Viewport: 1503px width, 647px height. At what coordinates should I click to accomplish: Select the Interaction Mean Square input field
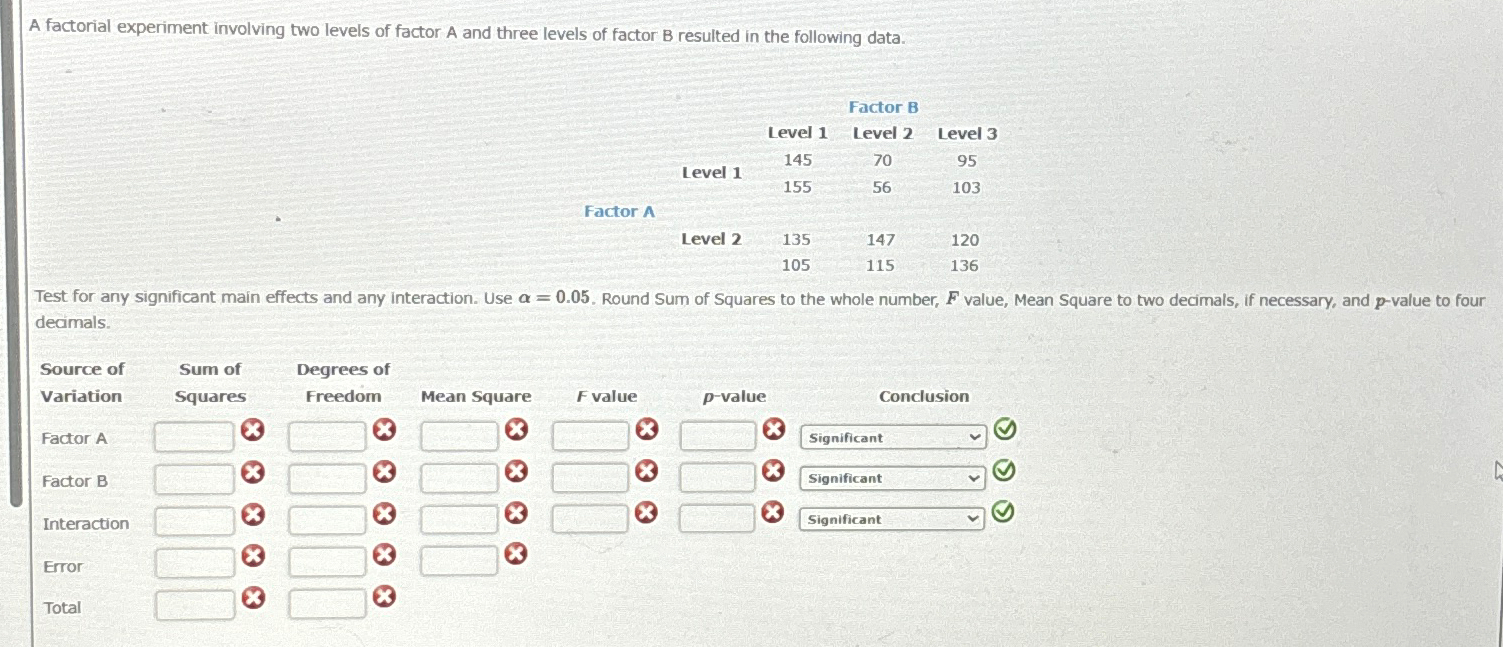(x=458, y=518)
